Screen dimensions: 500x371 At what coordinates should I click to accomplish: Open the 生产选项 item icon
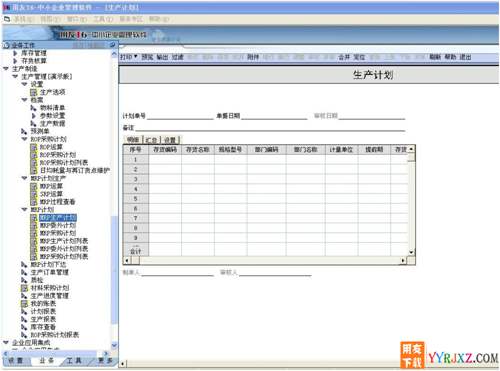(x=34, y=92)
